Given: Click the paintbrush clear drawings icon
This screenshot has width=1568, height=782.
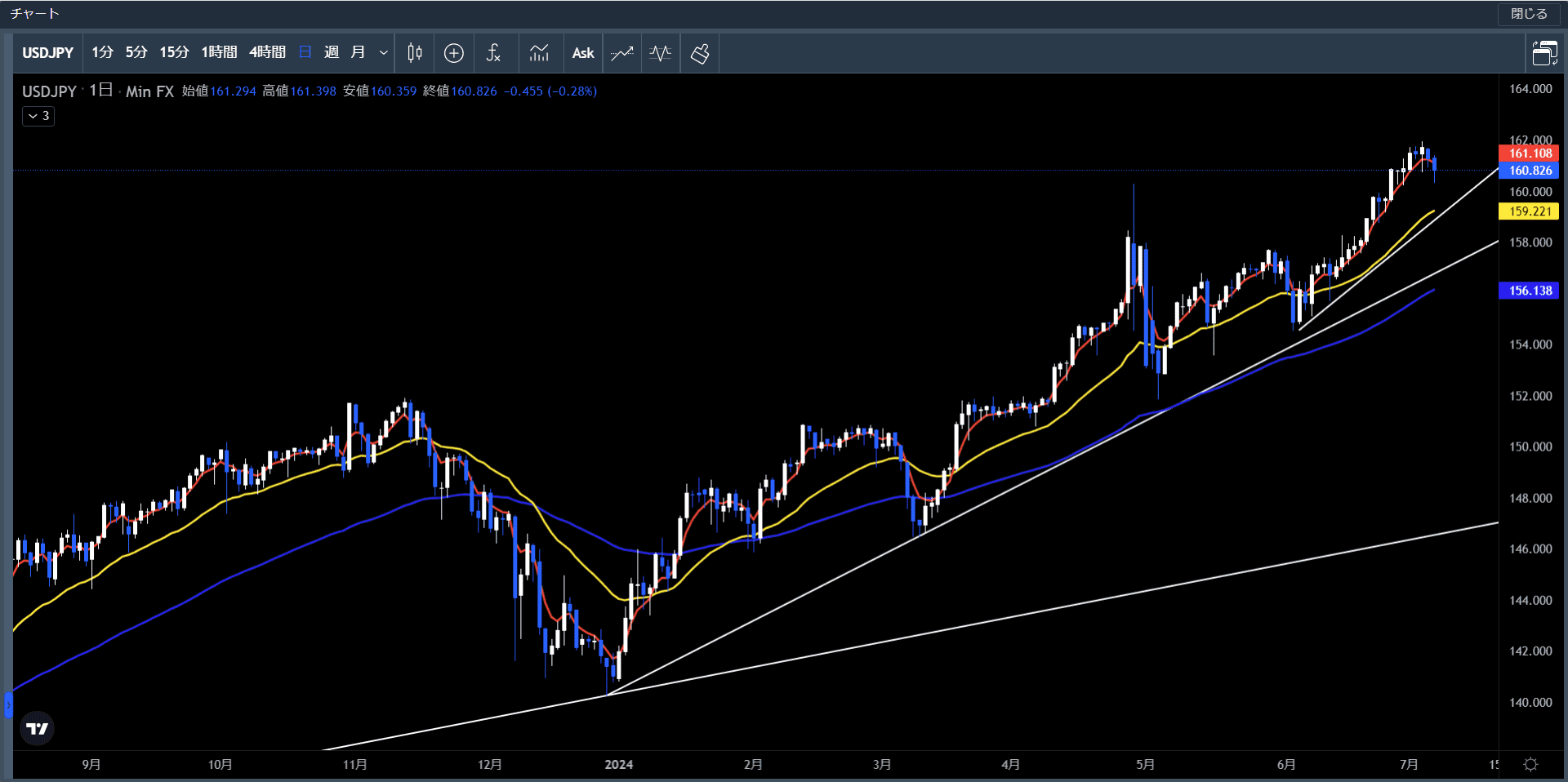Looking at the screenshot, I should [x=700, y=53].
